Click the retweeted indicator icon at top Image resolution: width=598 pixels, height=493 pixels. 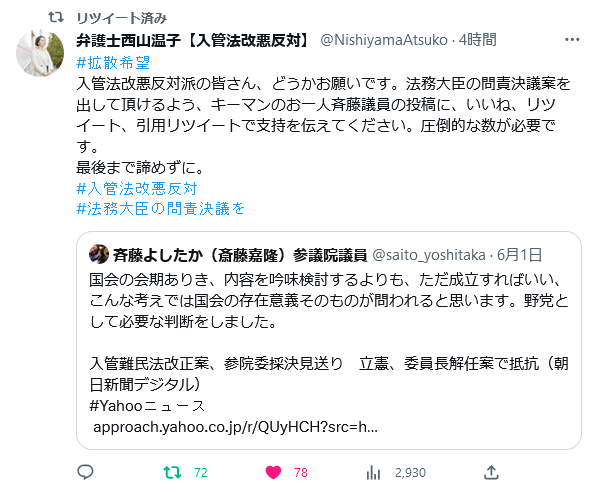pos(56,17)
